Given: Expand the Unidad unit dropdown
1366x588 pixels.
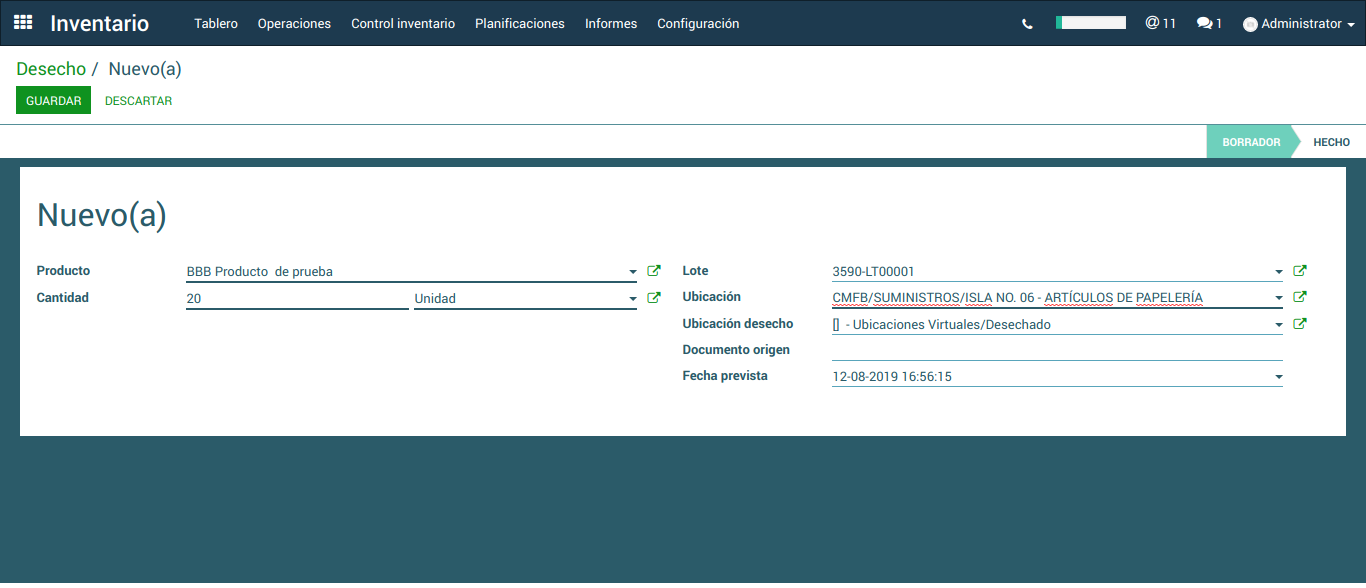Looking at the screenshot, I should point(632,299).
